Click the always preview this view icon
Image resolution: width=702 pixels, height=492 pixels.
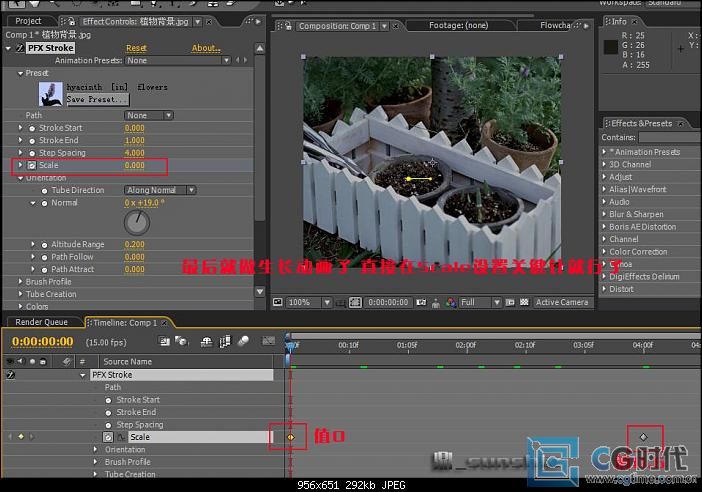click(x=278, y=303)
